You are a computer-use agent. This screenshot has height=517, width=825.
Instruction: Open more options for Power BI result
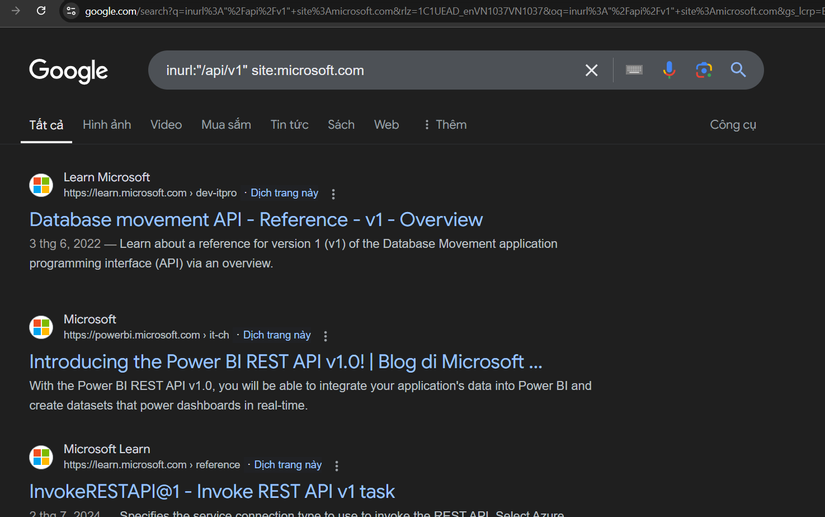[326, 336]
